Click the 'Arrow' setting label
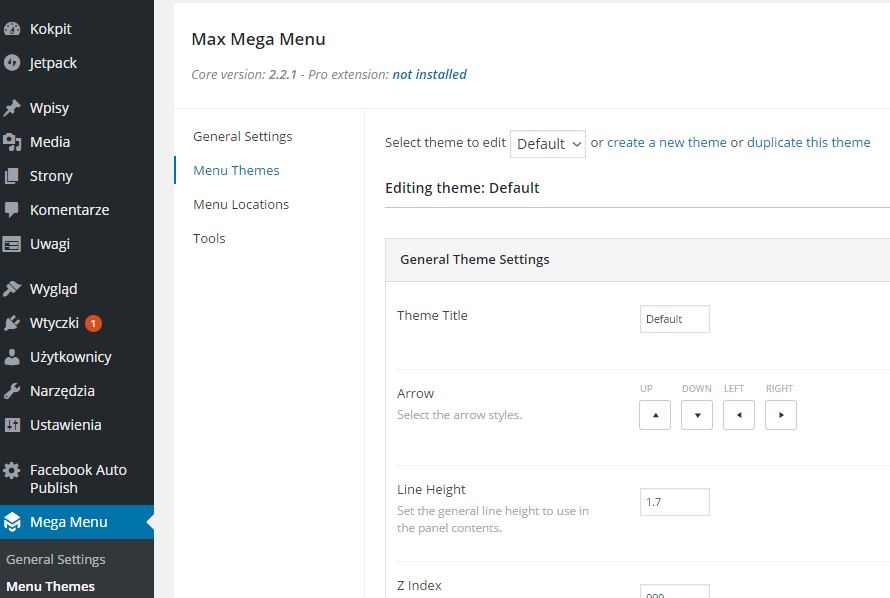This screenshot has width=890, height=598. [x=415, y=394]
